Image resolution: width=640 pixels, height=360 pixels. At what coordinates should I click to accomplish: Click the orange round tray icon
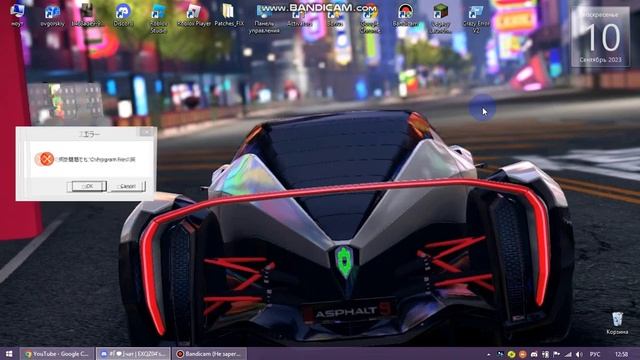522,354
